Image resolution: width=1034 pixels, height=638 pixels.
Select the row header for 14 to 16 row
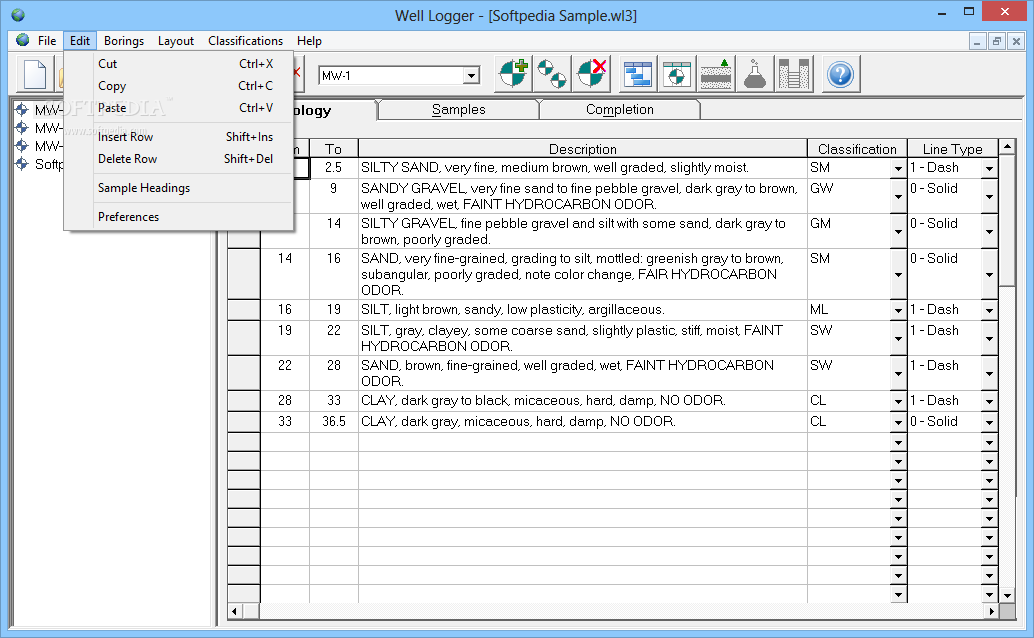(x=244, y=274)
